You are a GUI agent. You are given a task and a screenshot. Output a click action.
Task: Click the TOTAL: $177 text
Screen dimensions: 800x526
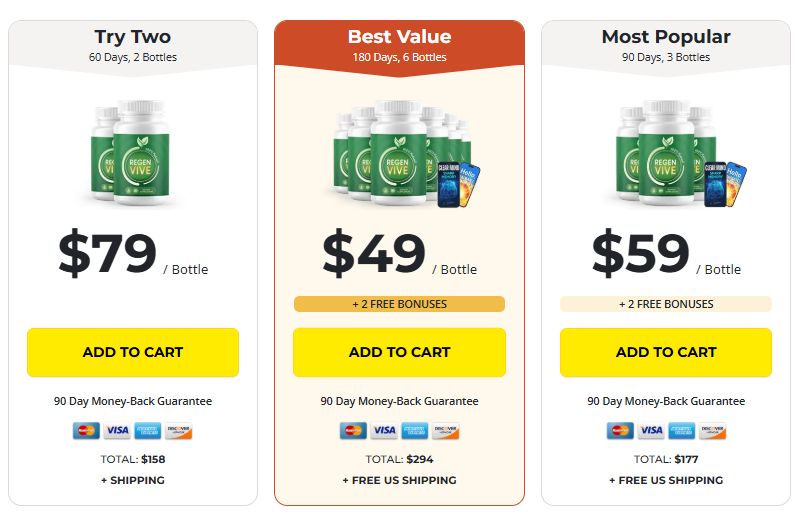coord(666,459)
